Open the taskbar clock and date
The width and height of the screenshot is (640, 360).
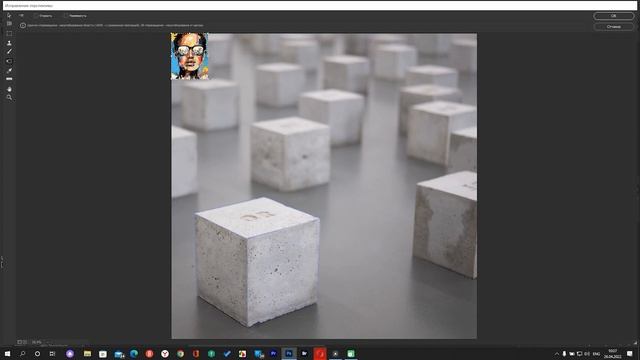(612, 354)
